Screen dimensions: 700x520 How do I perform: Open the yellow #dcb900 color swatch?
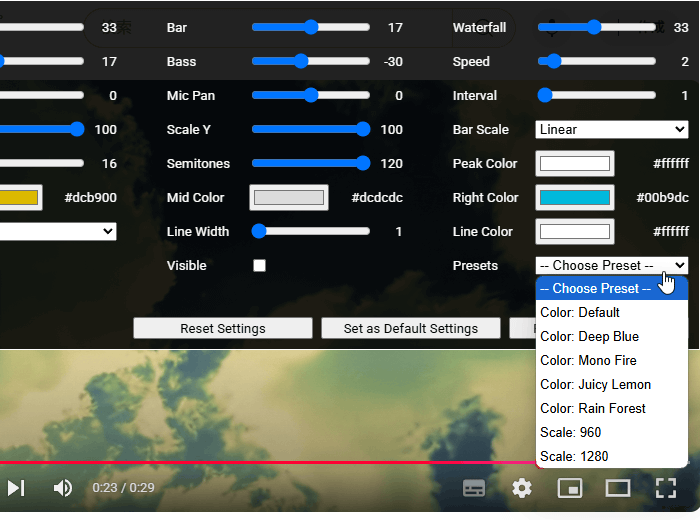click(x=21, y=197)
